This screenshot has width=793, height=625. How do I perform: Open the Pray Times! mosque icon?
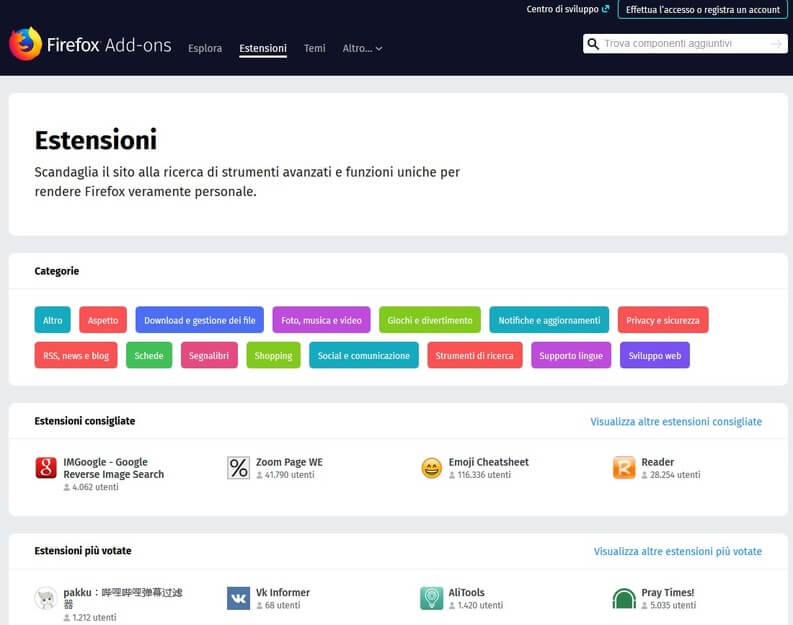click(x=624, y=598)
